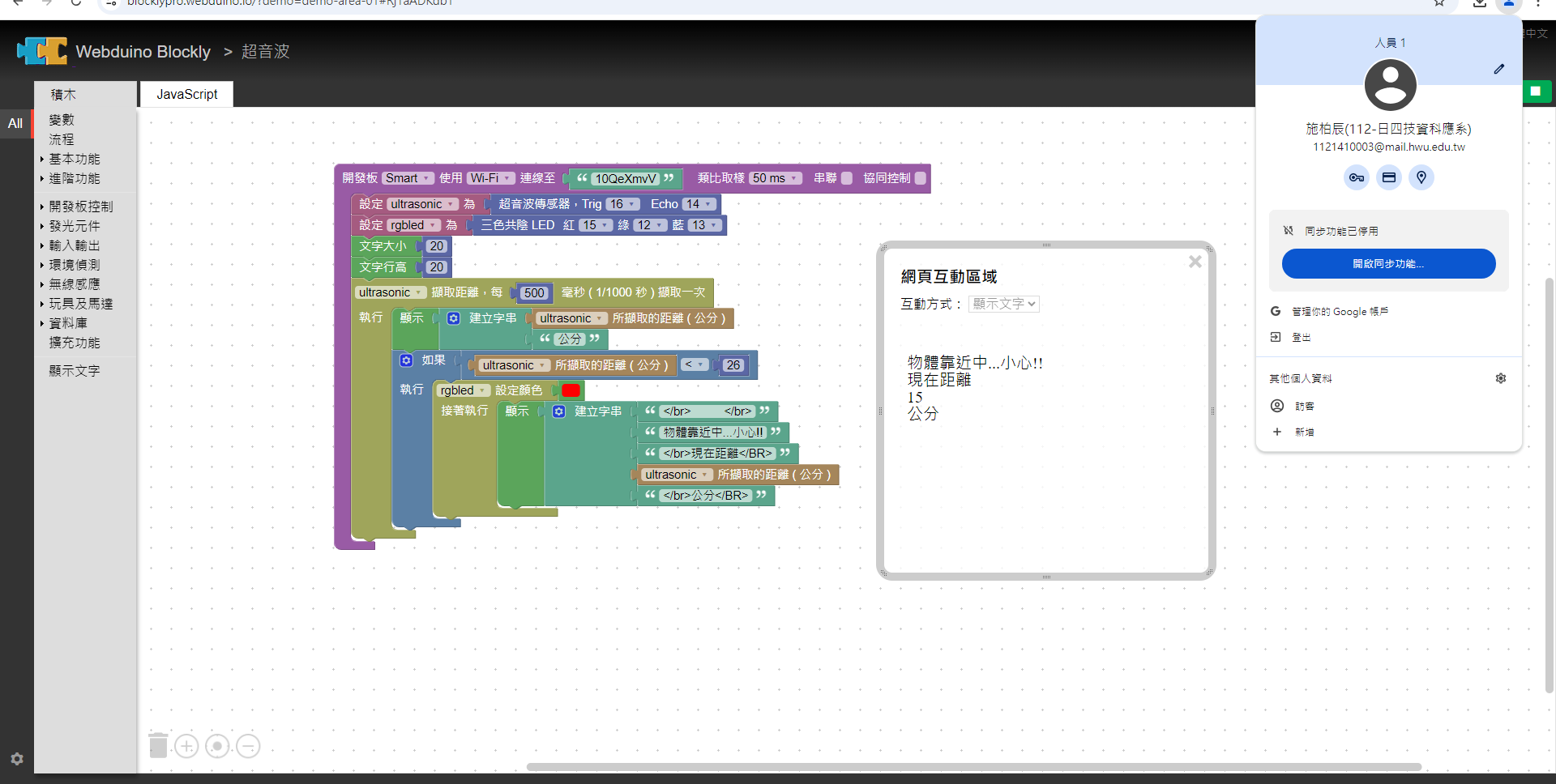This screenshot has width=1556, height=784.
Task: Open the 互動方式 顯示文字 dropdown
Action: (x=1003, y=304)
